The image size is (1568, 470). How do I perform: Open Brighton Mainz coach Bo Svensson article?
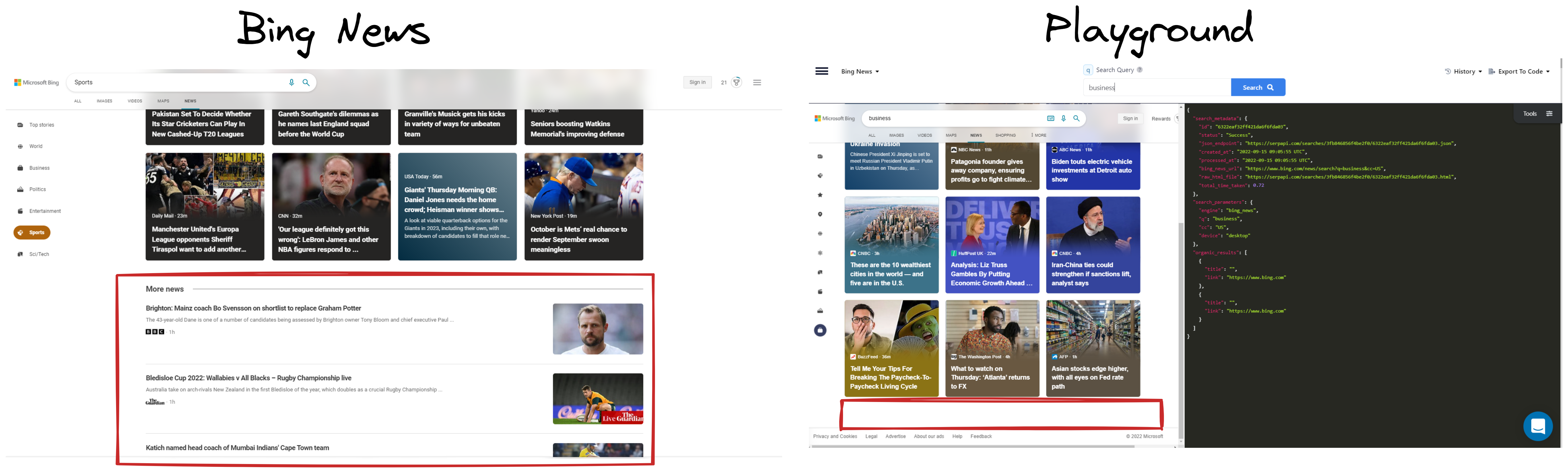click(253, 308)
